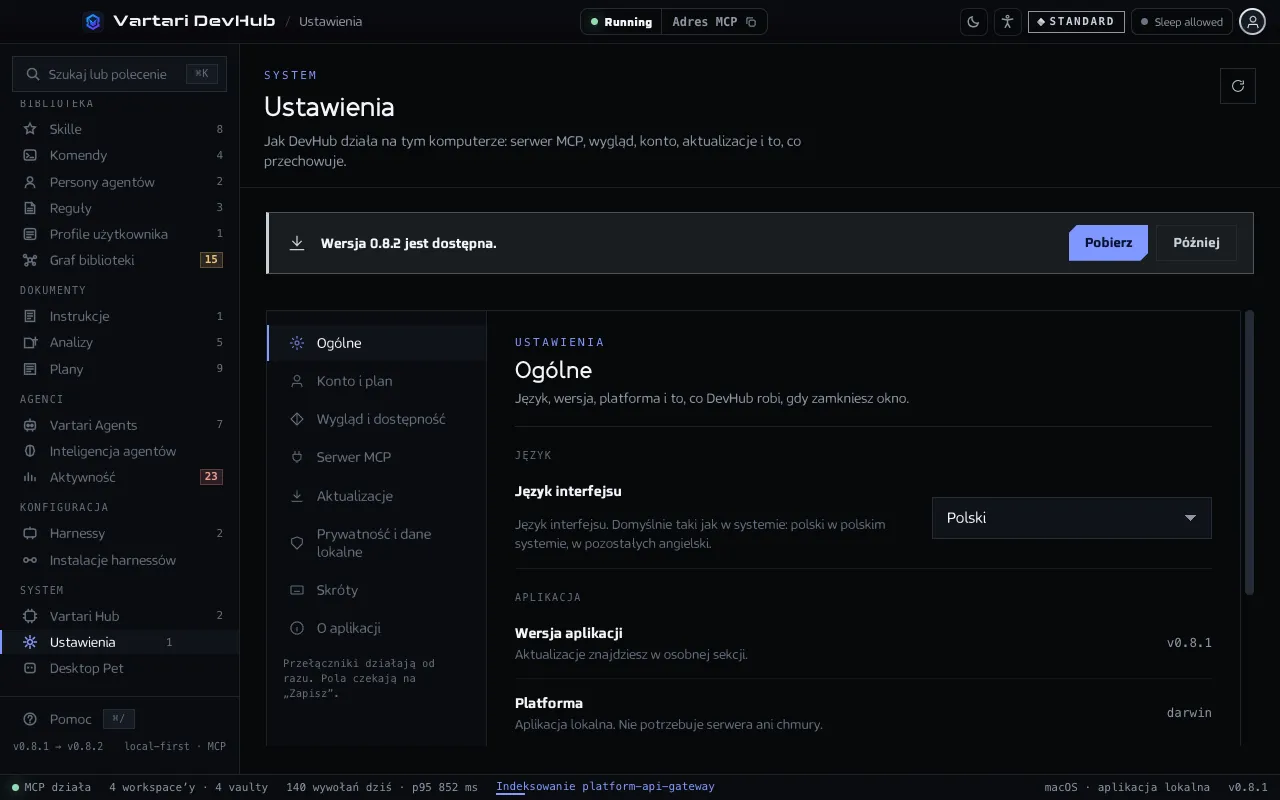Switch to the Konto i plan tab
Screen dimensions: 1280x800
376,381
